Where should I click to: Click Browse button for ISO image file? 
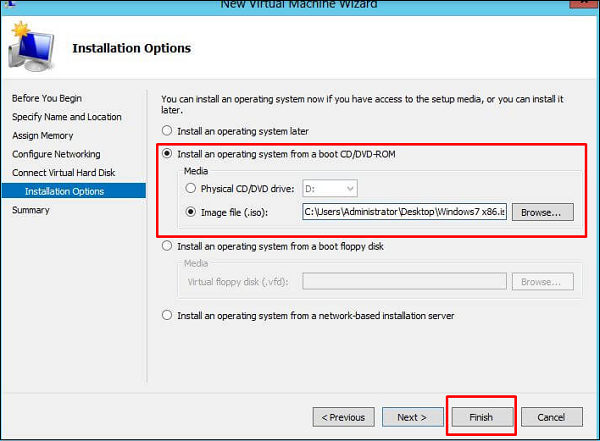point(543,212)
